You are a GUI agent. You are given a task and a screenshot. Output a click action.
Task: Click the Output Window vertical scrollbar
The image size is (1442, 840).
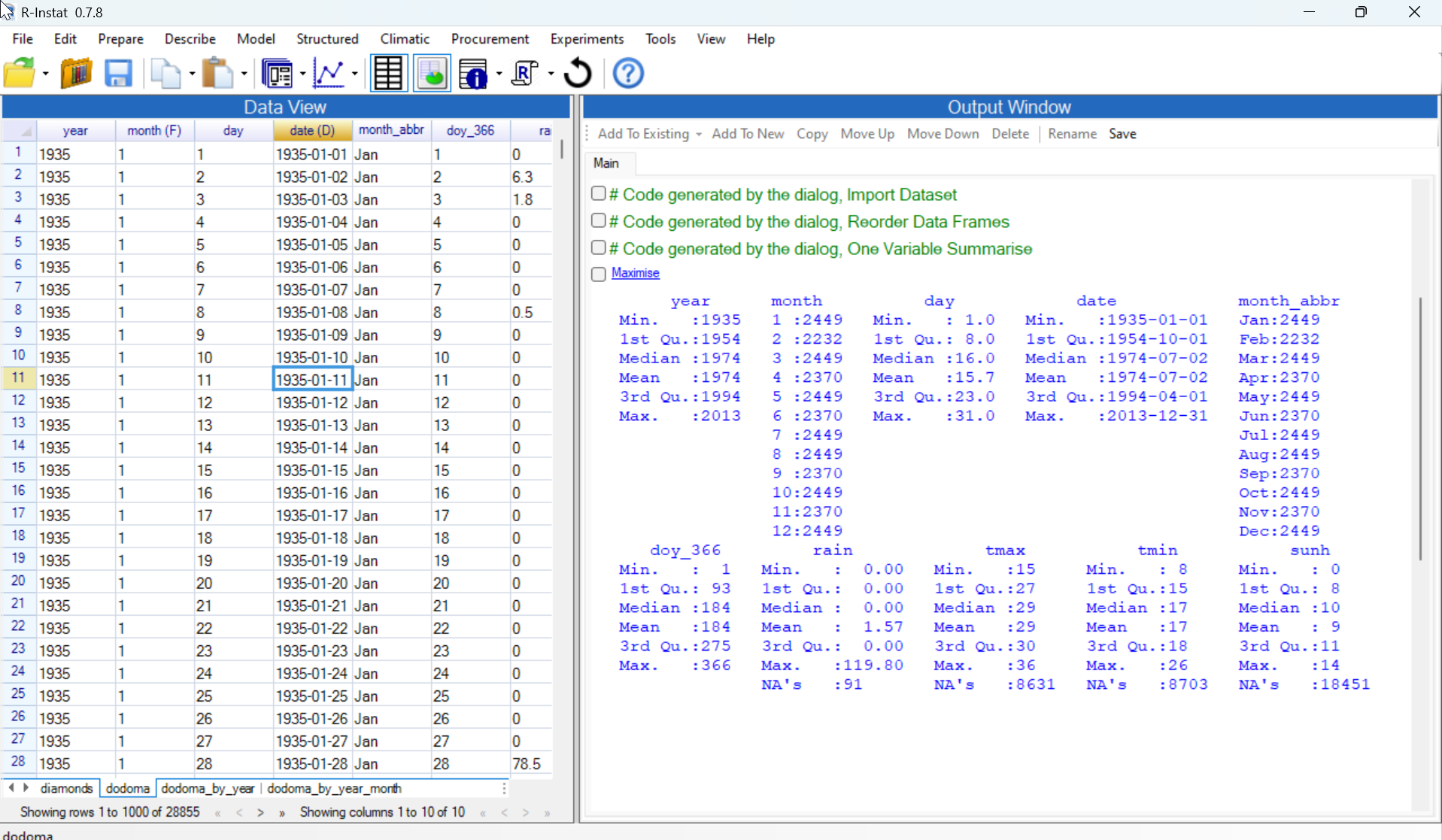point(1420,429)
